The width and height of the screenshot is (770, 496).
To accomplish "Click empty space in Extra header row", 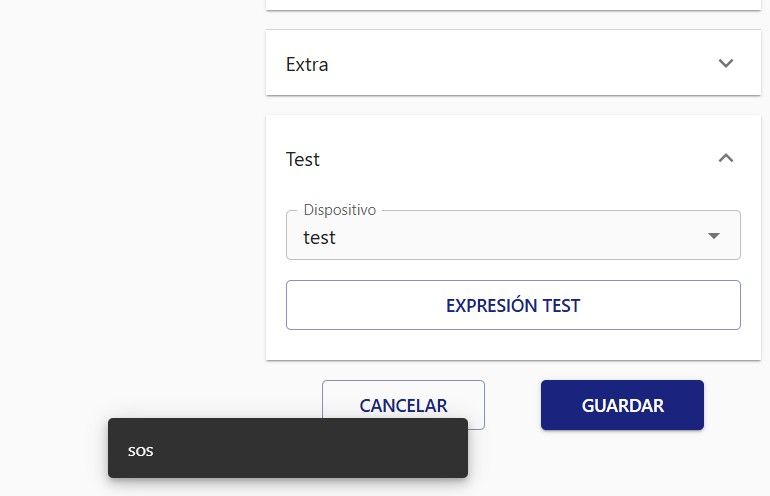I will click(x=520, y=64).
